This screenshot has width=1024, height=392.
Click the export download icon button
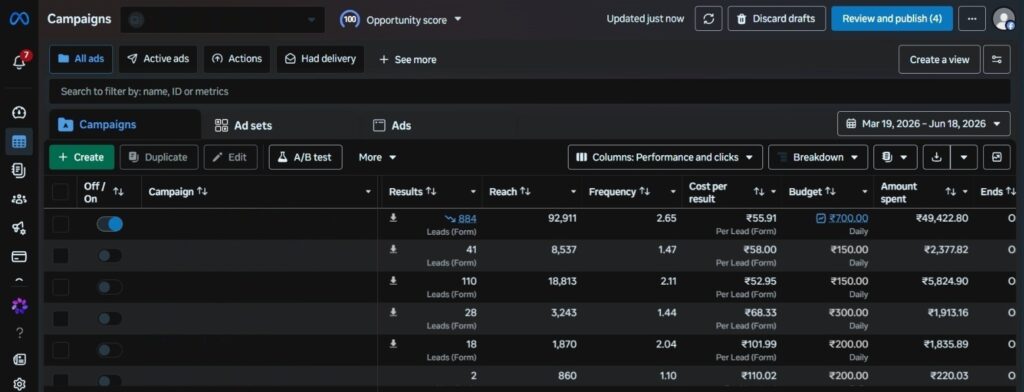(x=936, y=157)
